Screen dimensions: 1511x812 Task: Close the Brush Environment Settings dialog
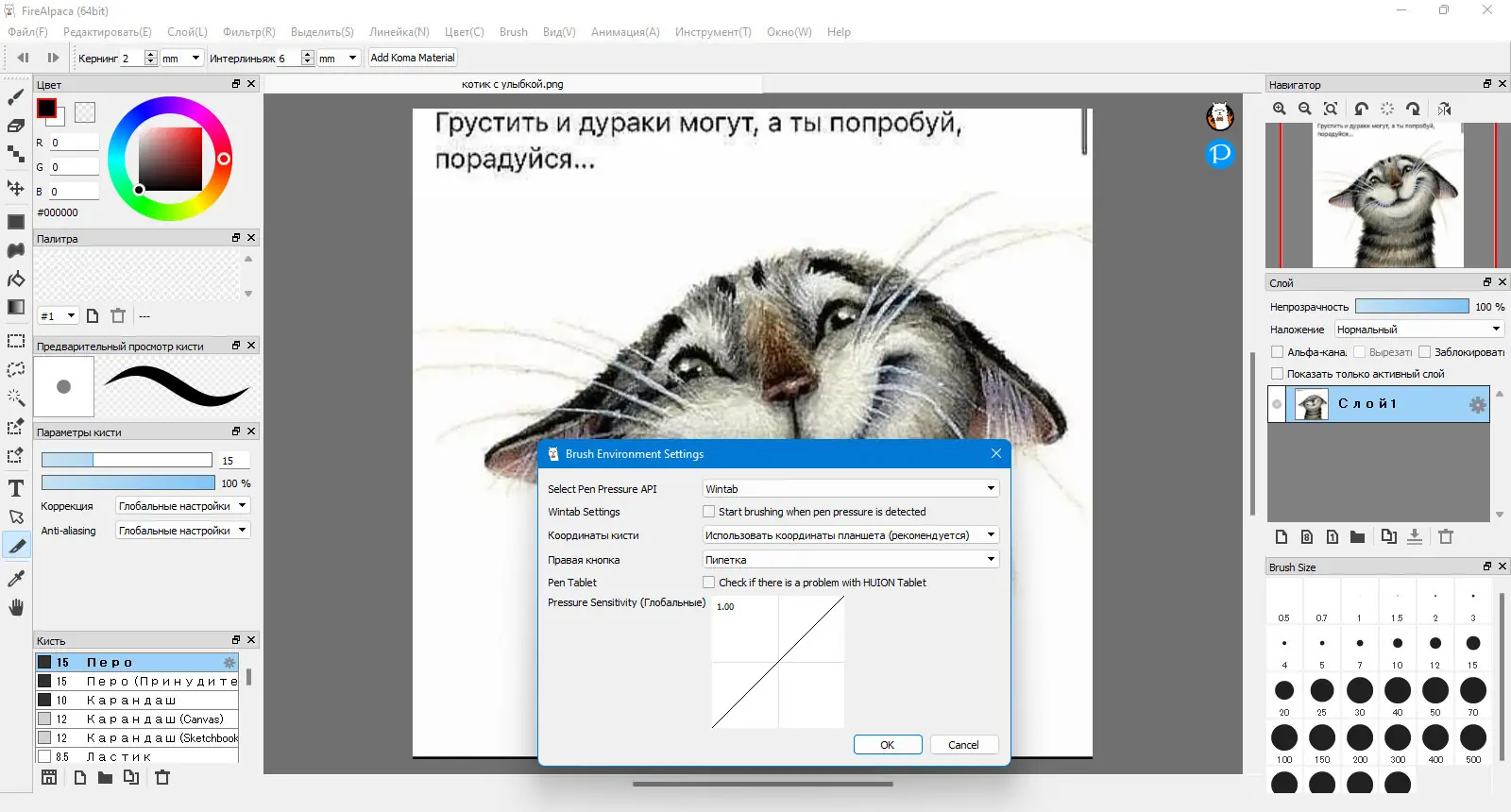996,453
